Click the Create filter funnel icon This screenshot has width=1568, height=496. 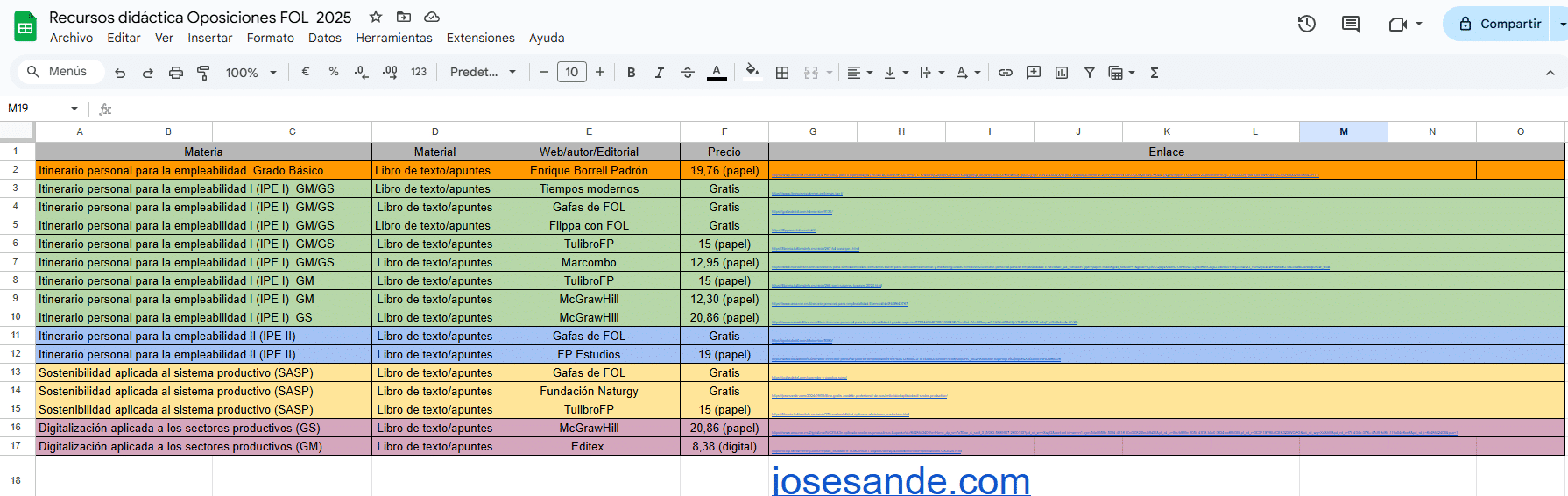(1090, 73)
